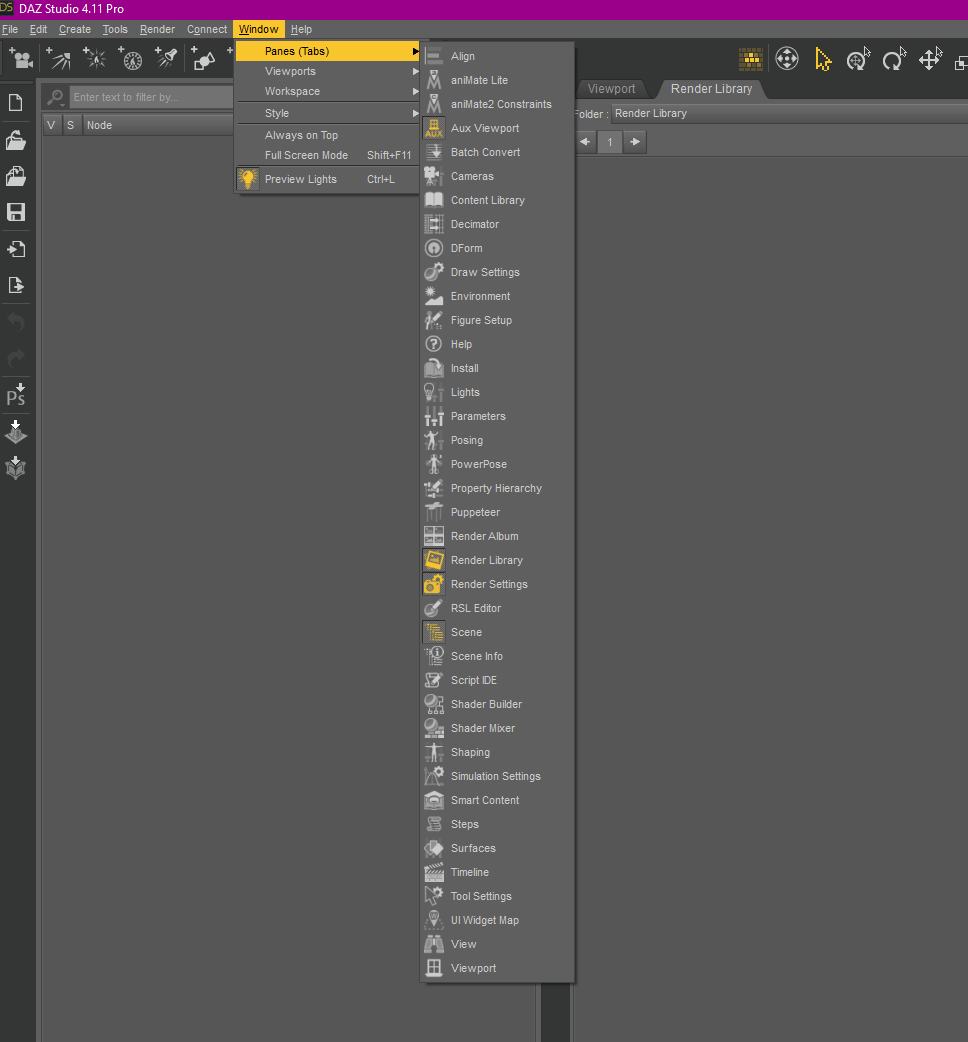968x1042 pixels.
Task: Expand the Viewports submenu
Action: 328,71
